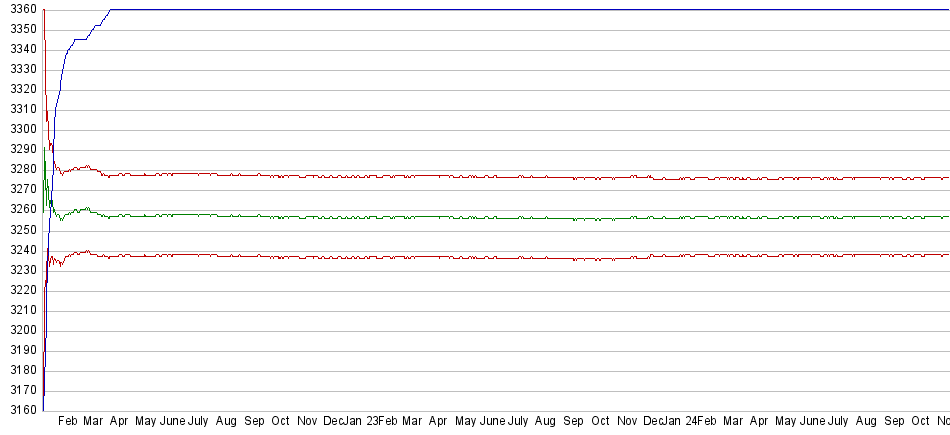Screen dimensions: 950x435
Task: Select the first Feb label on x-axis
Action: point(68,423)
